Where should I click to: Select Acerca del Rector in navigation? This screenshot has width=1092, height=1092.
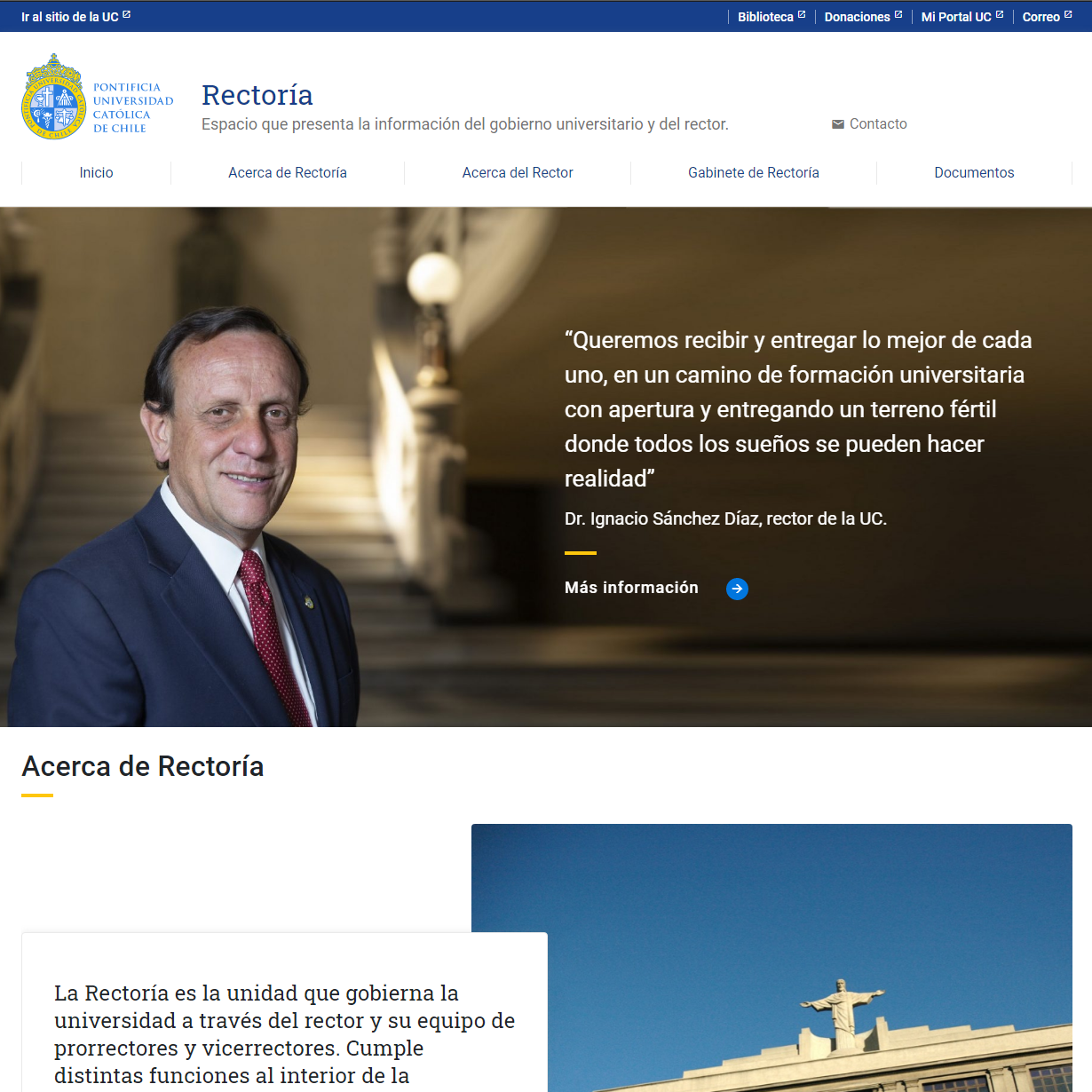(x=518, y=172)
